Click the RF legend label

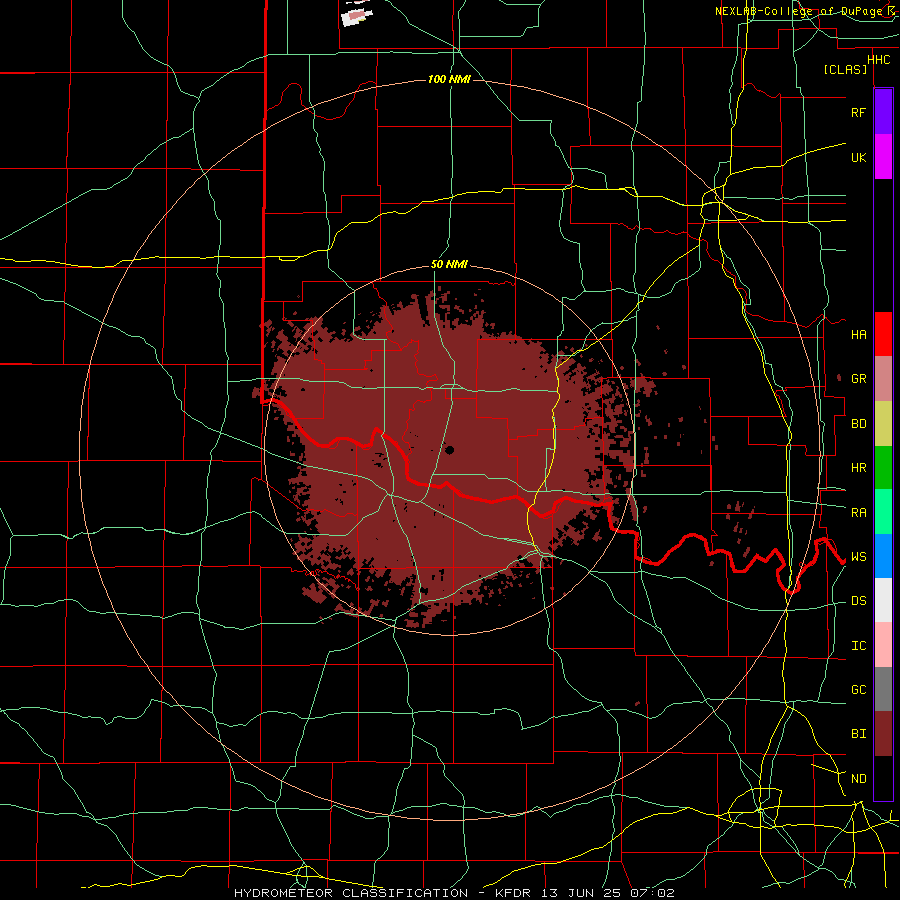tap(858, 112)
